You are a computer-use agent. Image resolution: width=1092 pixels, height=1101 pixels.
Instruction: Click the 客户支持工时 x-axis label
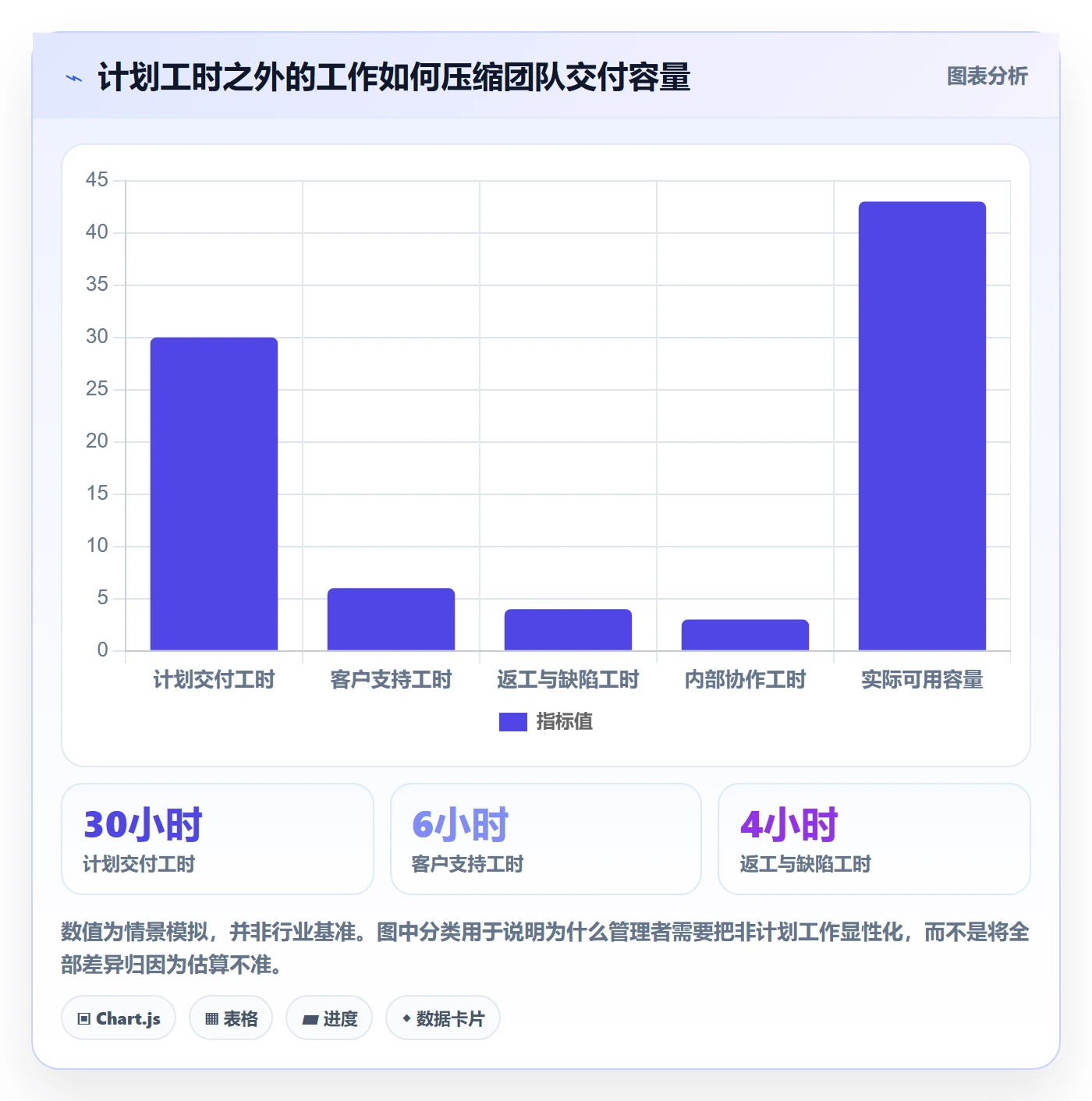point(391,680)
